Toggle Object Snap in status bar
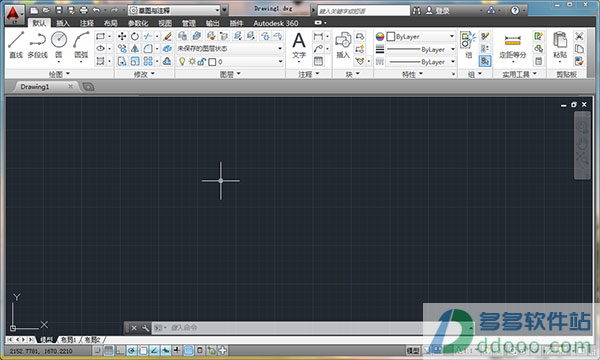The height and width of the screenshot is (360, 600). click(143, 350)
